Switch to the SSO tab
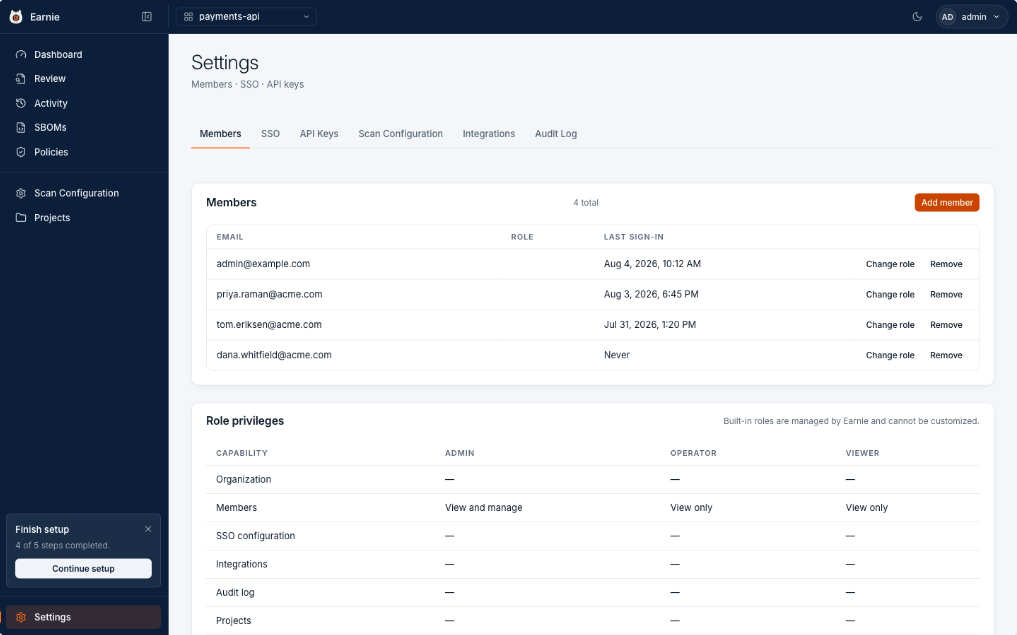This screenshot has width=1017, height=635. click(270, 134)
